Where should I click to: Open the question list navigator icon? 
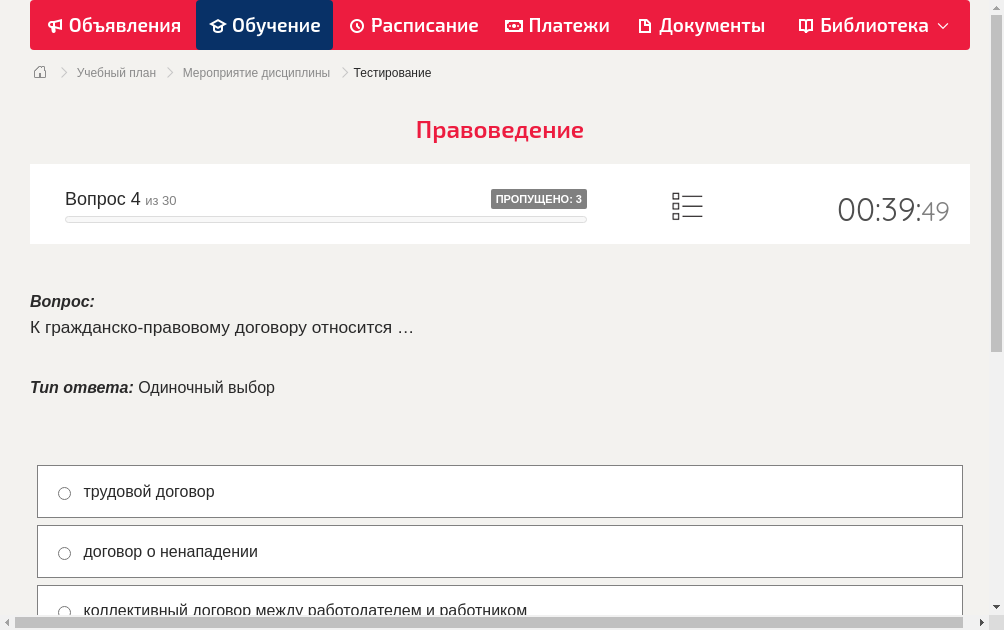pos(687,205)
